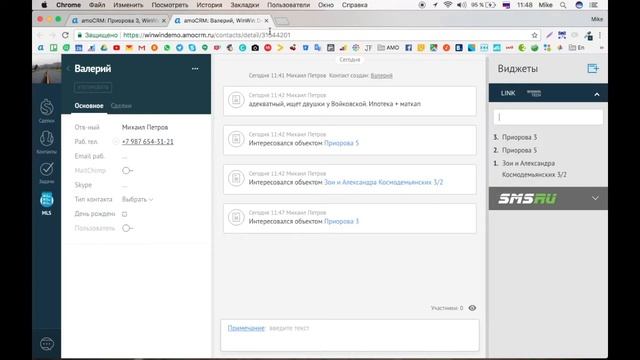This screenshot has width=640, height=360.
Task: Open the camera bookmark icon
Action: (x=255, y=48)
